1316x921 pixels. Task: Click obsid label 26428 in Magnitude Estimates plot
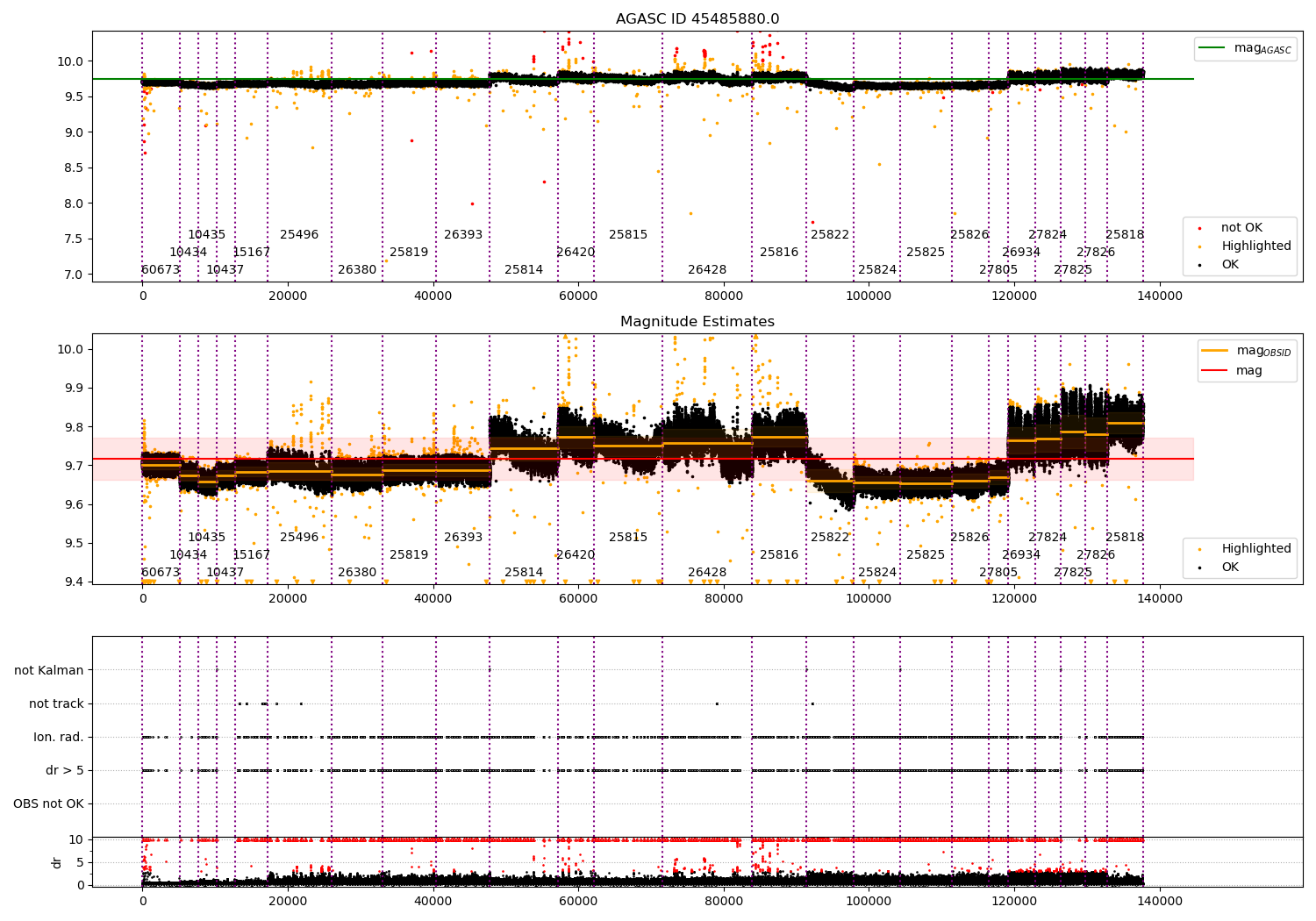point(707,573)
